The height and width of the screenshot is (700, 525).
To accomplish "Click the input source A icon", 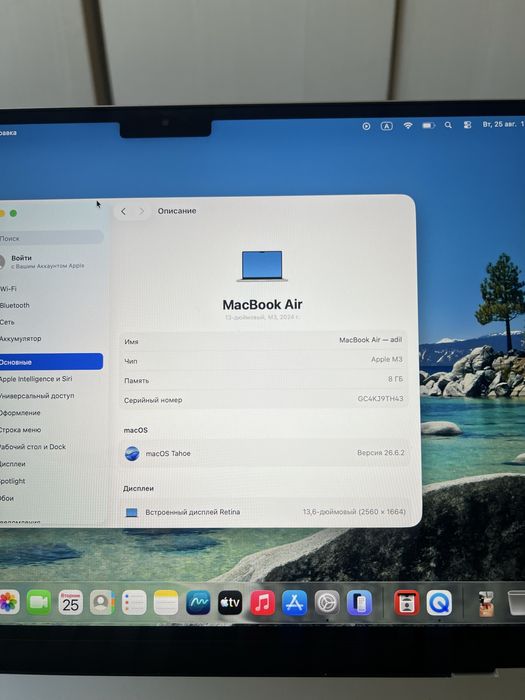I will [387, 126].
